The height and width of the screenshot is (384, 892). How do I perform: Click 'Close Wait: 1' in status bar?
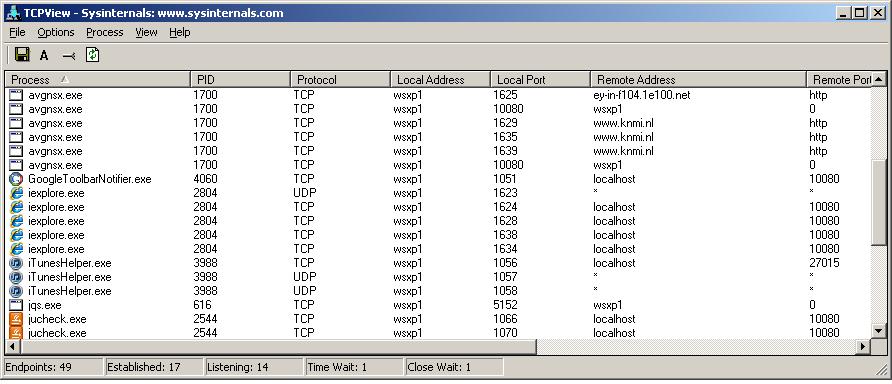pyautogui.click(x=439, y=367)
